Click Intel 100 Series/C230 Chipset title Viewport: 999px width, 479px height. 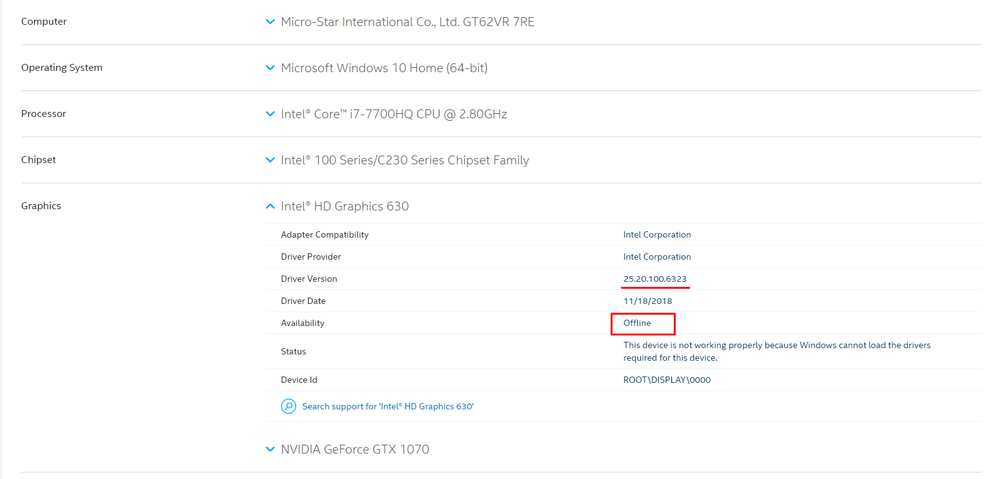(405, 160)
